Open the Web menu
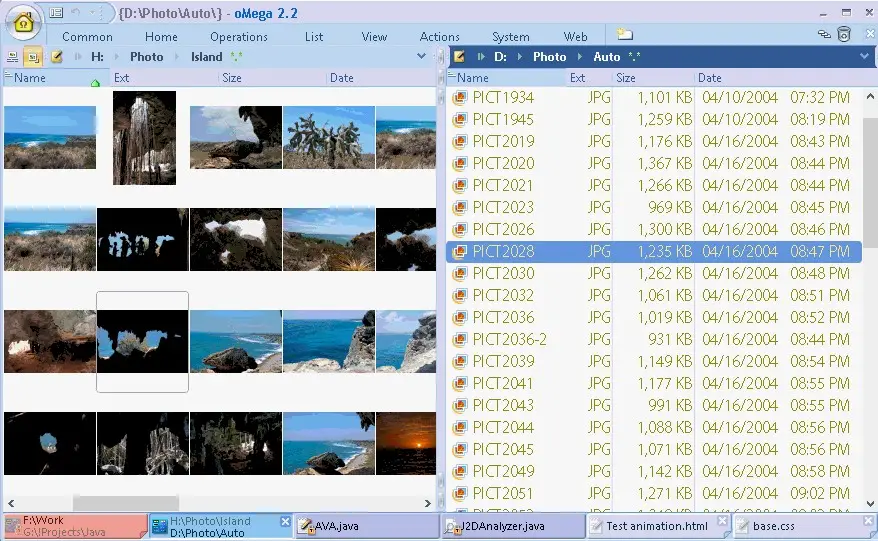The height and width of the screenshot is (541, 878). click(575, 37)
